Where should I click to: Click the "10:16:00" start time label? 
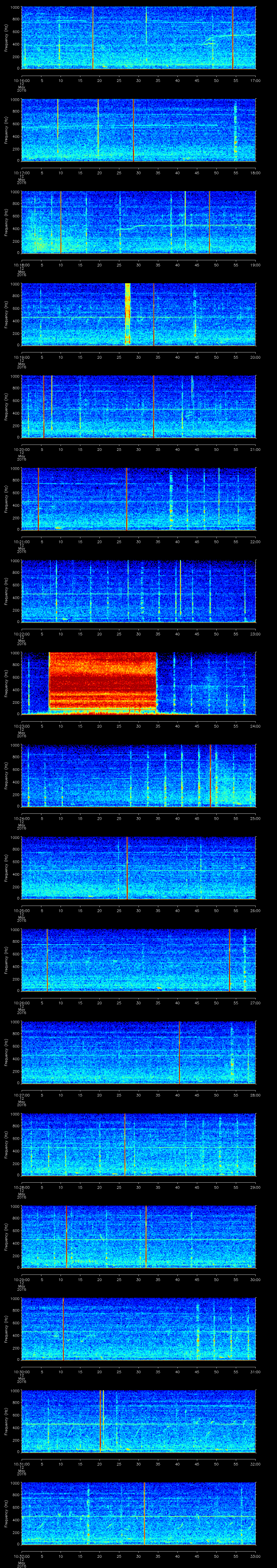pos(21,80)
